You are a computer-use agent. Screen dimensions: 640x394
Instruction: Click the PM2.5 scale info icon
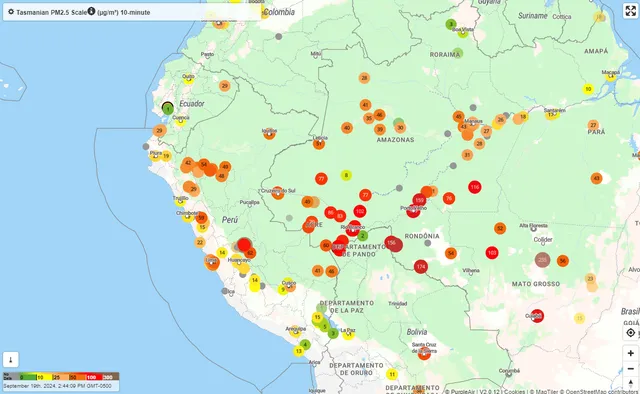(x=91, y=11)
